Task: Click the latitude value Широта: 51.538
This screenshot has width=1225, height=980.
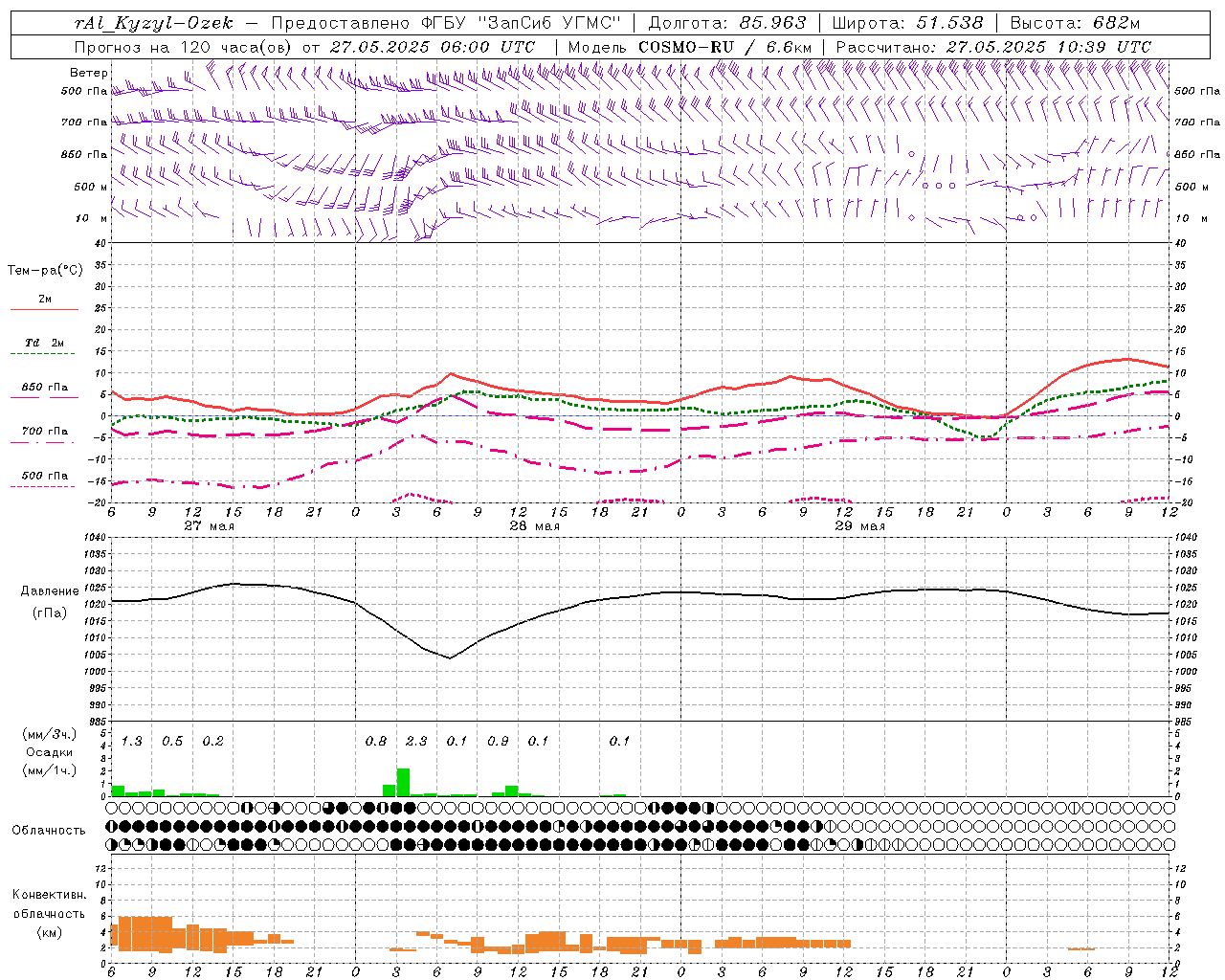Action: click(907, 23)
